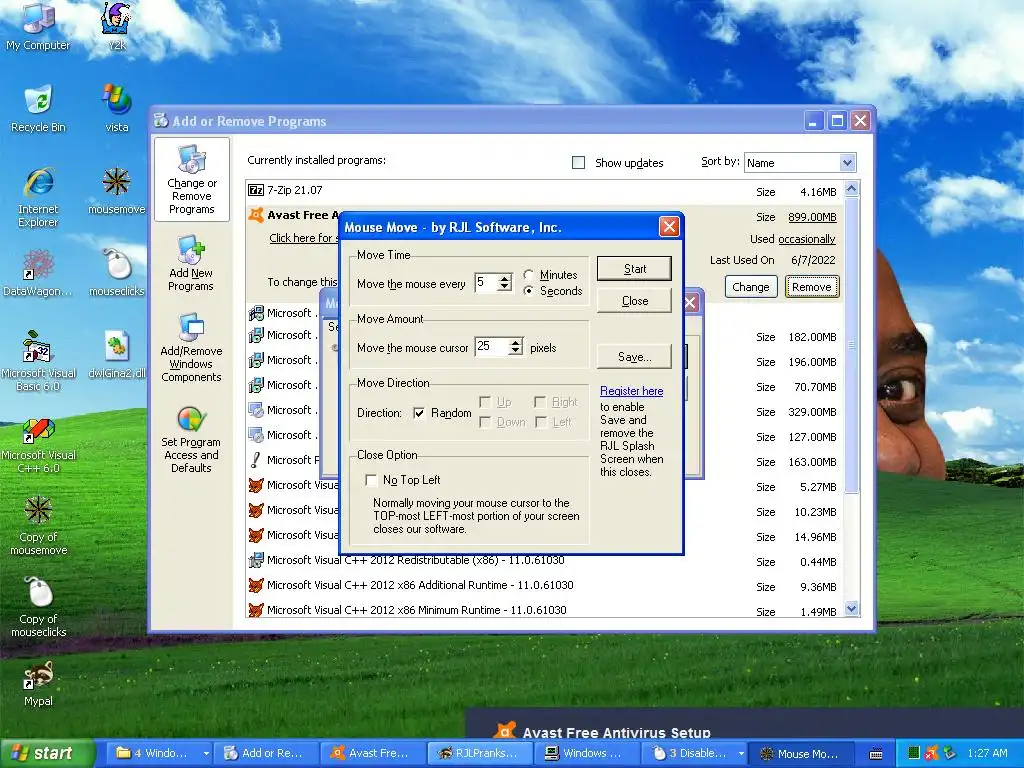Switch to RJLPranks taskbar button
Viewport: 1024px width, 768px height.
point(481,754)
